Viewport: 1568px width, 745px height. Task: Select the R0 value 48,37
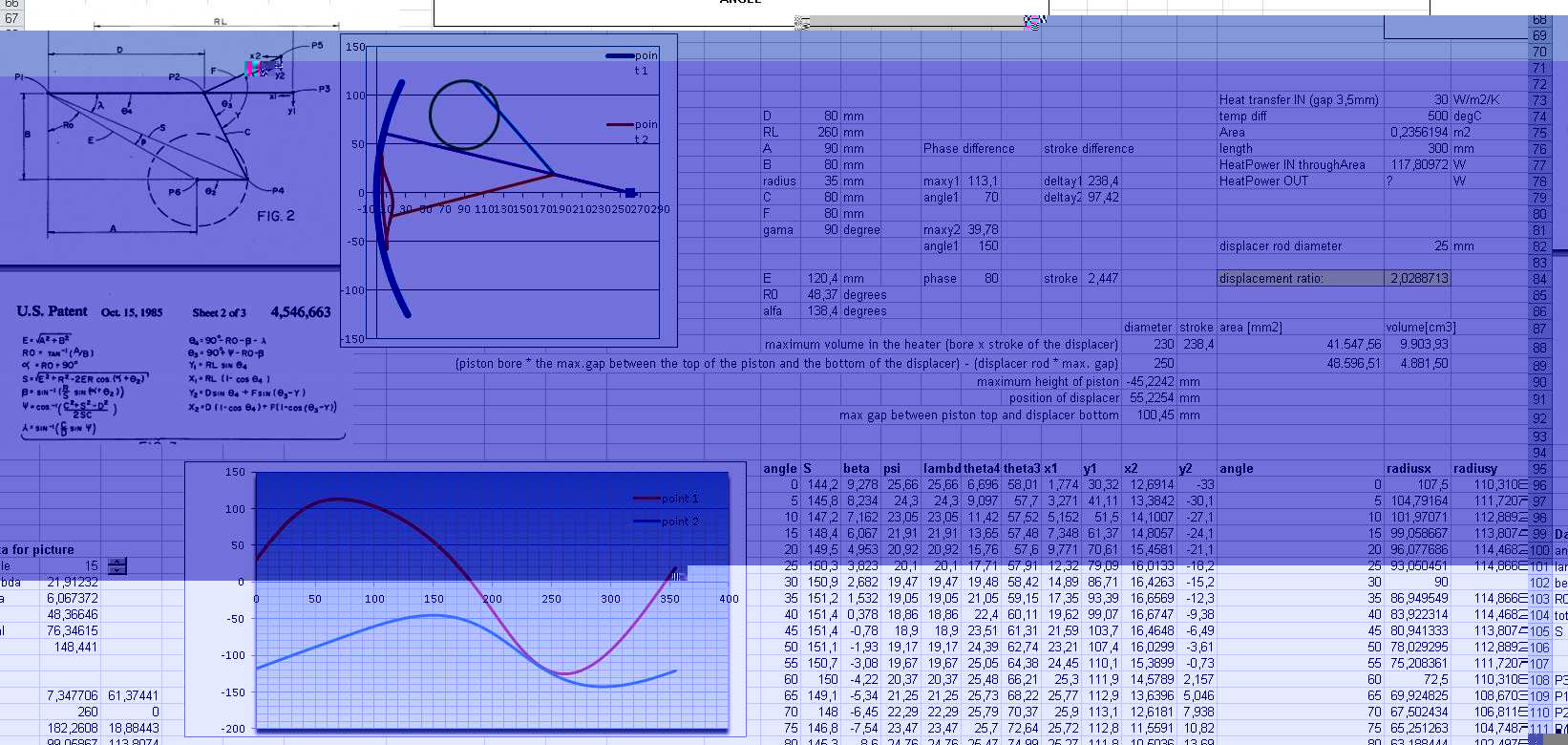(x=821, y=295)
